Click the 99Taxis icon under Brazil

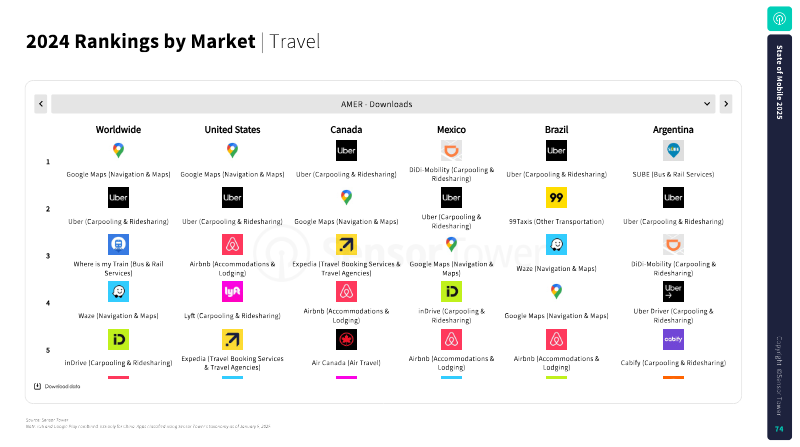(556, 197)
